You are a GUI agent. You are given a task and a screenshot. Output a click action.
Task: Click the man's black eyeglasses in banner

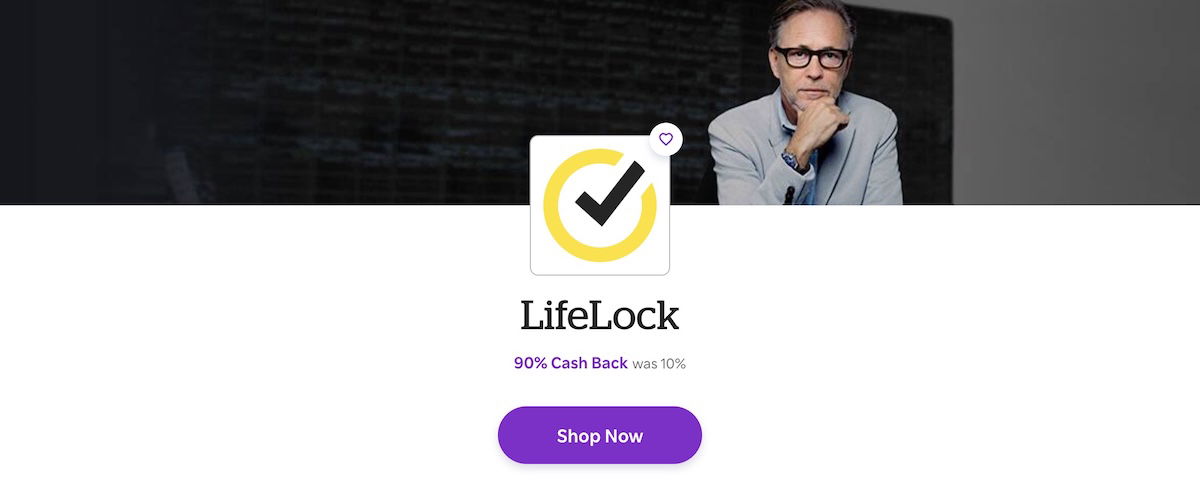pos(810,57)
